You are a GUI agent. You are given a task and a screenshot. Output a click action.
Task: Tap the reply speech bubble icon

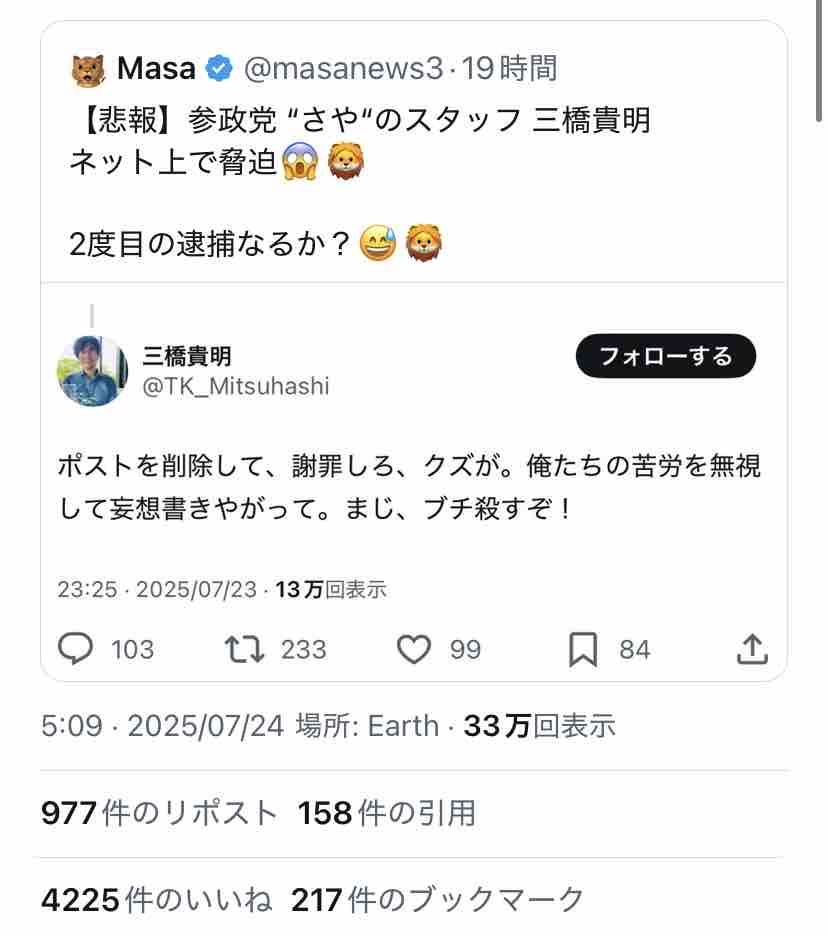[75, 649]
